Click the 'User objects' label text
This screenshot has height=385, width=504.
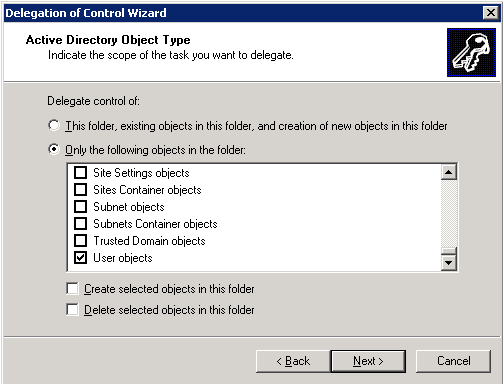pyautogui.click(x=123, y=258)
